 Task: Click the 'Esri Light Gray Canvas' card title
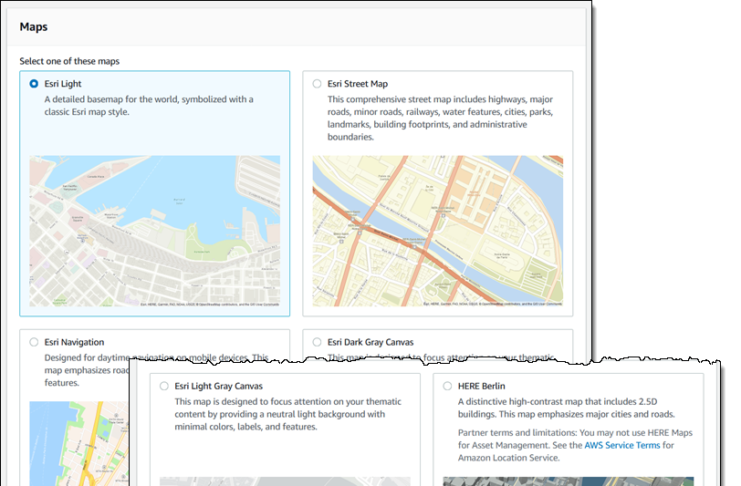click(x=218, y=386)
